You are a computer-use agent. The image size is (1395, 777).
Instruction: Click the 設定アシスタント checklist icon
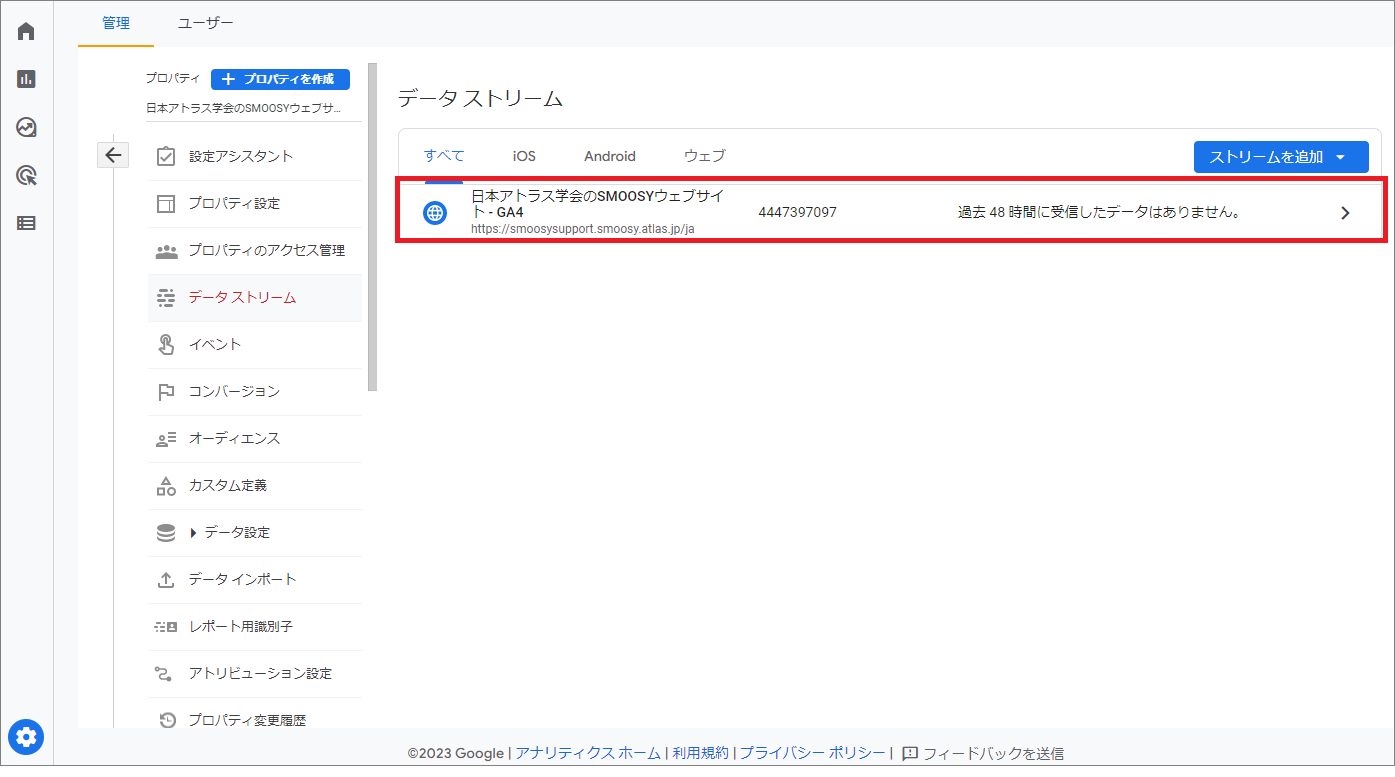point(166,156)
